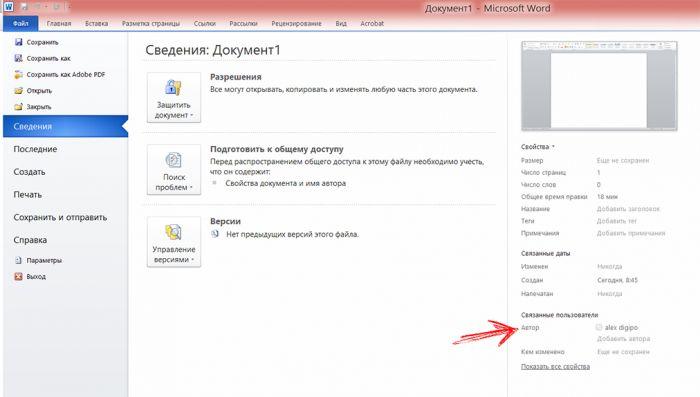Switch to the Рецензирование ribbon tab
The image size is (700, 397).
tap(296, 24)
